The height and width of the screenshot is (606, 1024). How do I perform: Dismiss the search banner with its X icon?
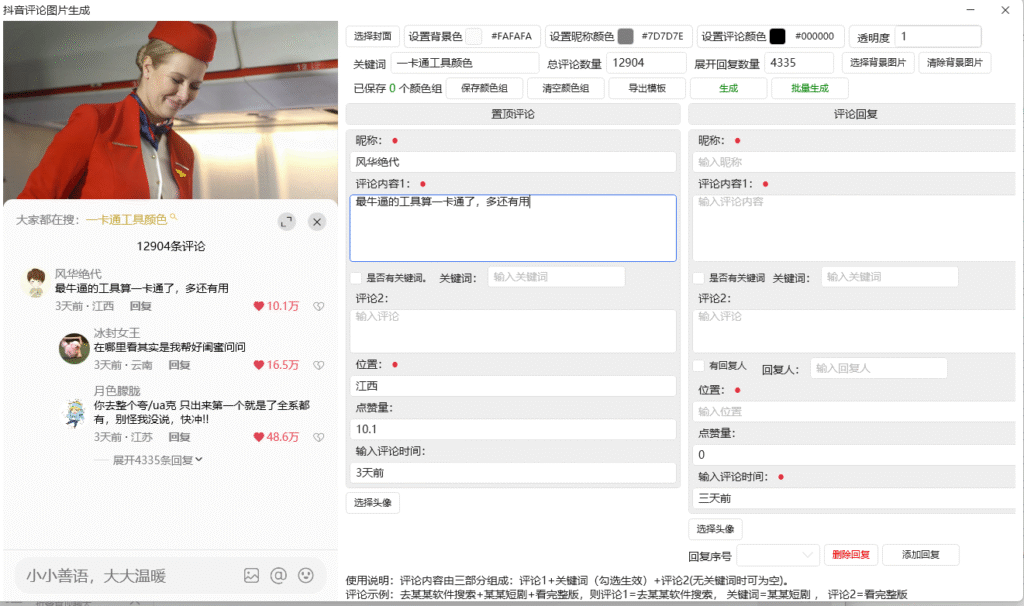coord(316,221)
